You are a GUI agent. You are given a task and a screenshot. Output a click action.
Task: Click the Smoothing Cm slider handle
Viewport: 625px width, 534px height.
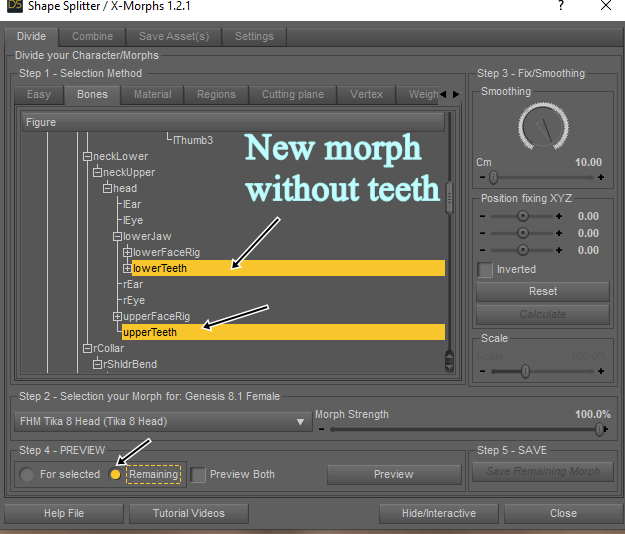[493, 177]
